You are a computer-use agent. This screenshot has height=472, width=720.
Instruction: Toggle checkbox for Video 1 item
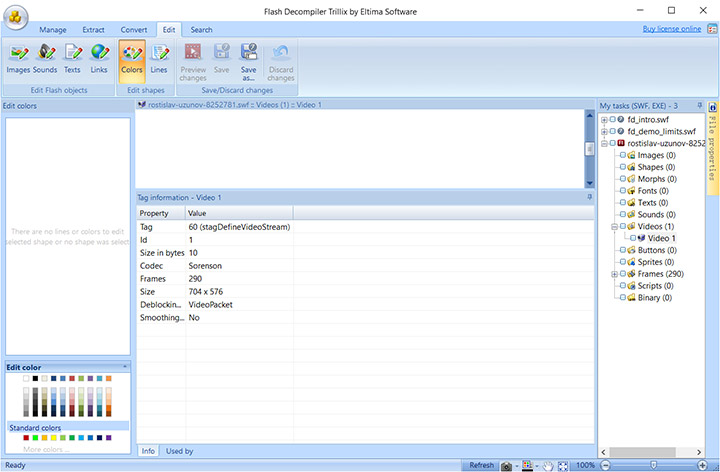coord(632,238)
